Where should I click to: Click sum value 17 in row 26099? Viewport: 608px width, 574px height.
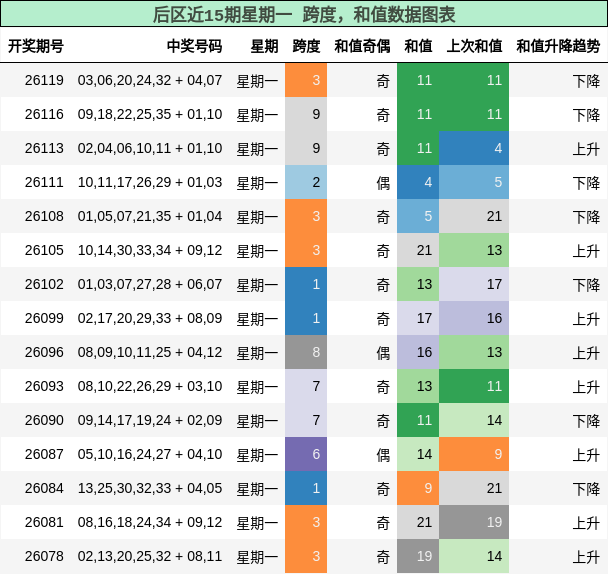pyautogui.click(x=418, y=318)
